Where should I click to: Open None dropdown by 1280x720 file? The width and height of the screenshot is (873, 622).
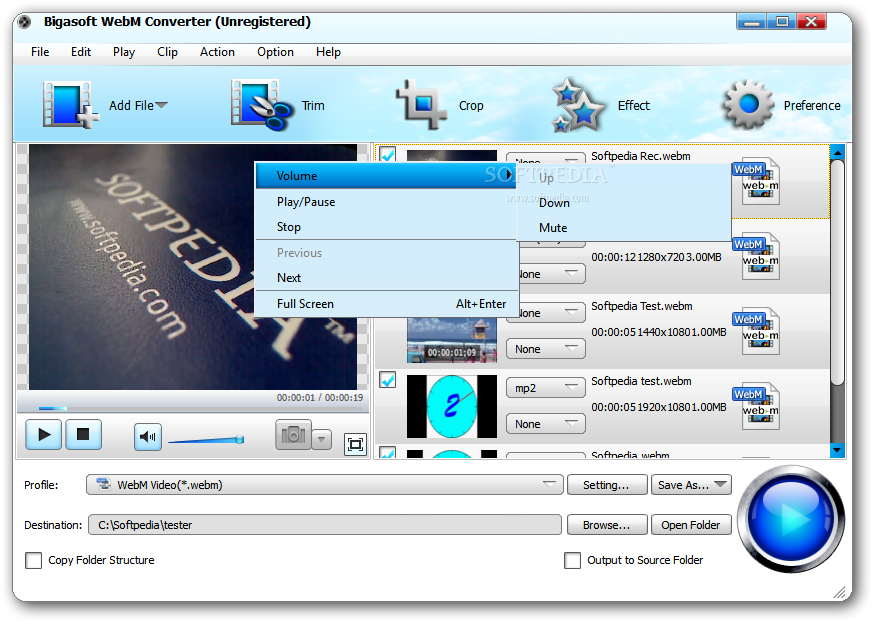click(552, 274)
